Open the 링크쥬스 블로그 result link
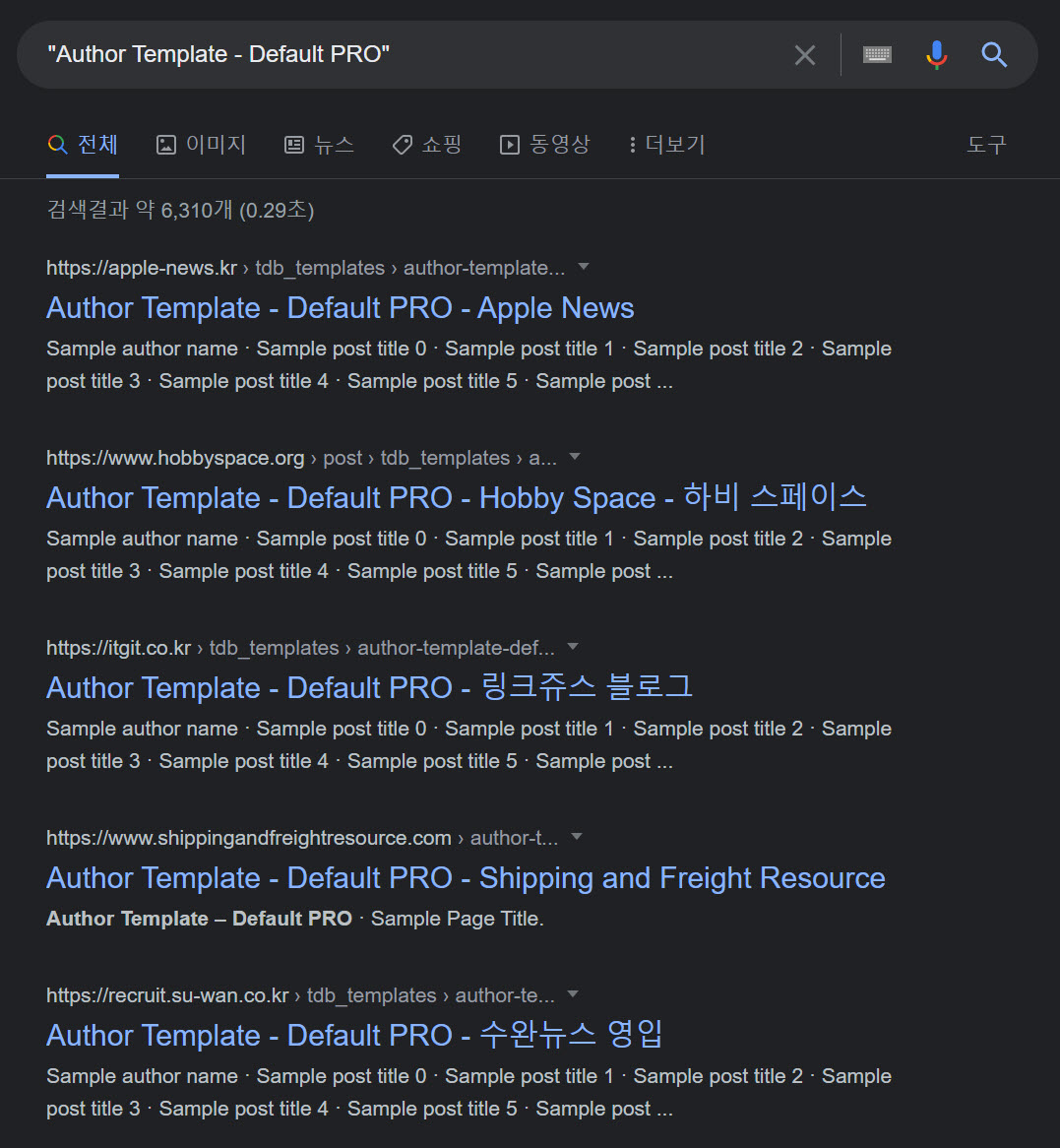1060x1148 pixels. click(370, 687)
